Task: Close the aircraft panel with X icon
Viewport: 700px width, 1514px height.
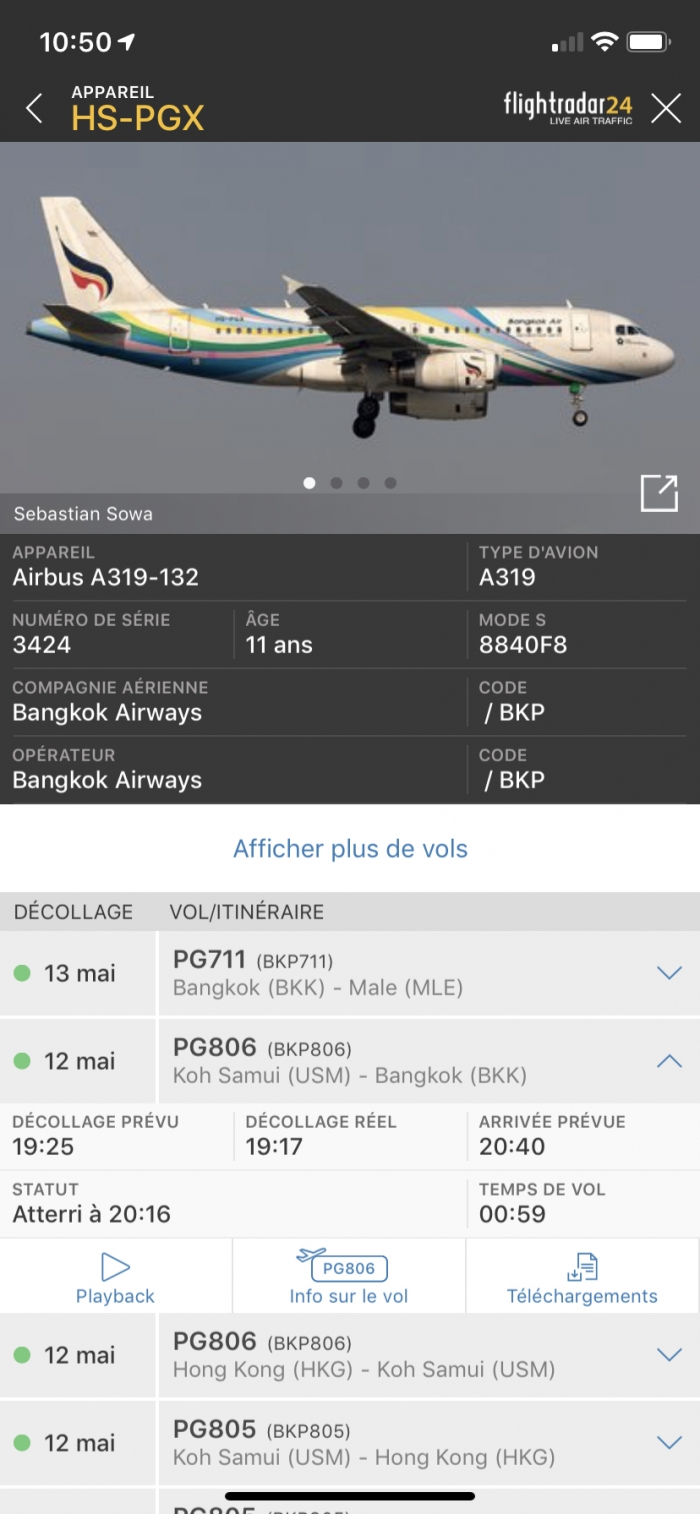Action: pyautogui.click(x=666, y=107)
